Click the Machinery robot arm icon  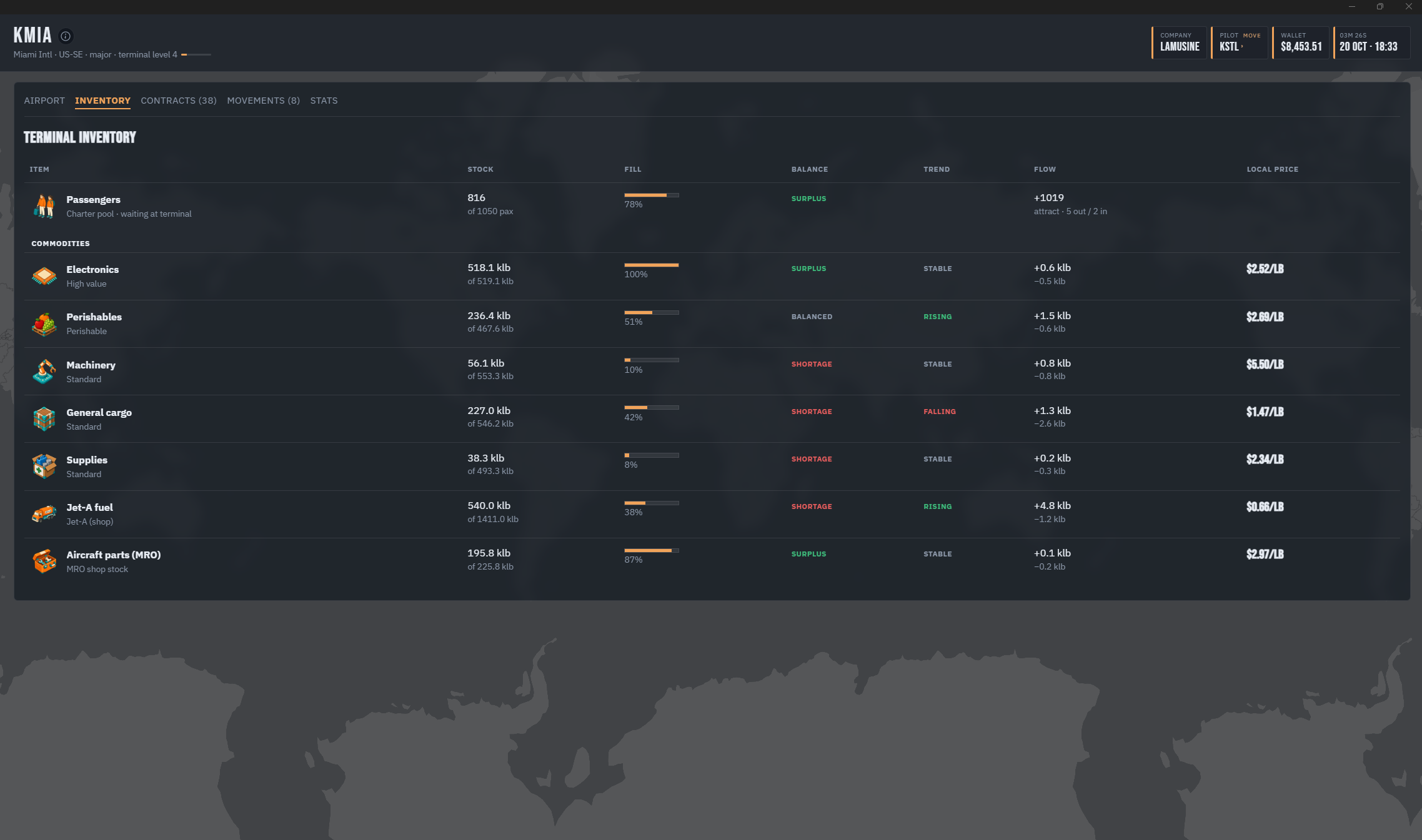(x=44, y=372)
